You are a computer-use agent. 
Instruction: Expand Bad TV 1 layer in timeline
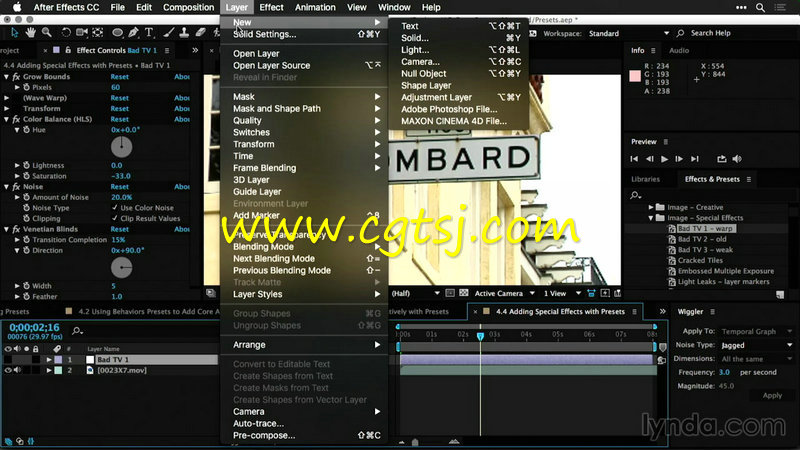[x=49, y=360]
